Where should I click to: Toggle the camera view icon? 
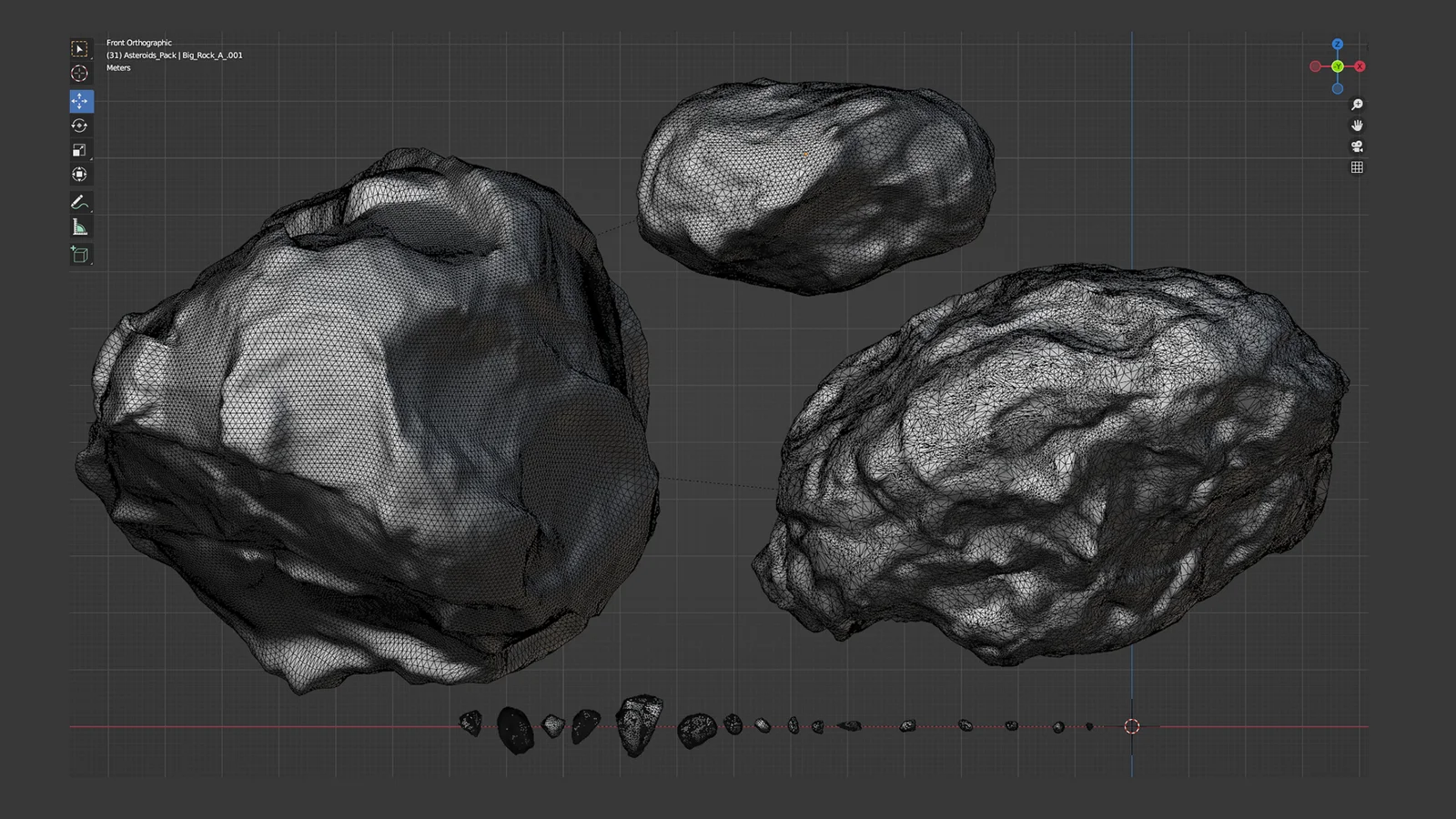click(1357, 146)
